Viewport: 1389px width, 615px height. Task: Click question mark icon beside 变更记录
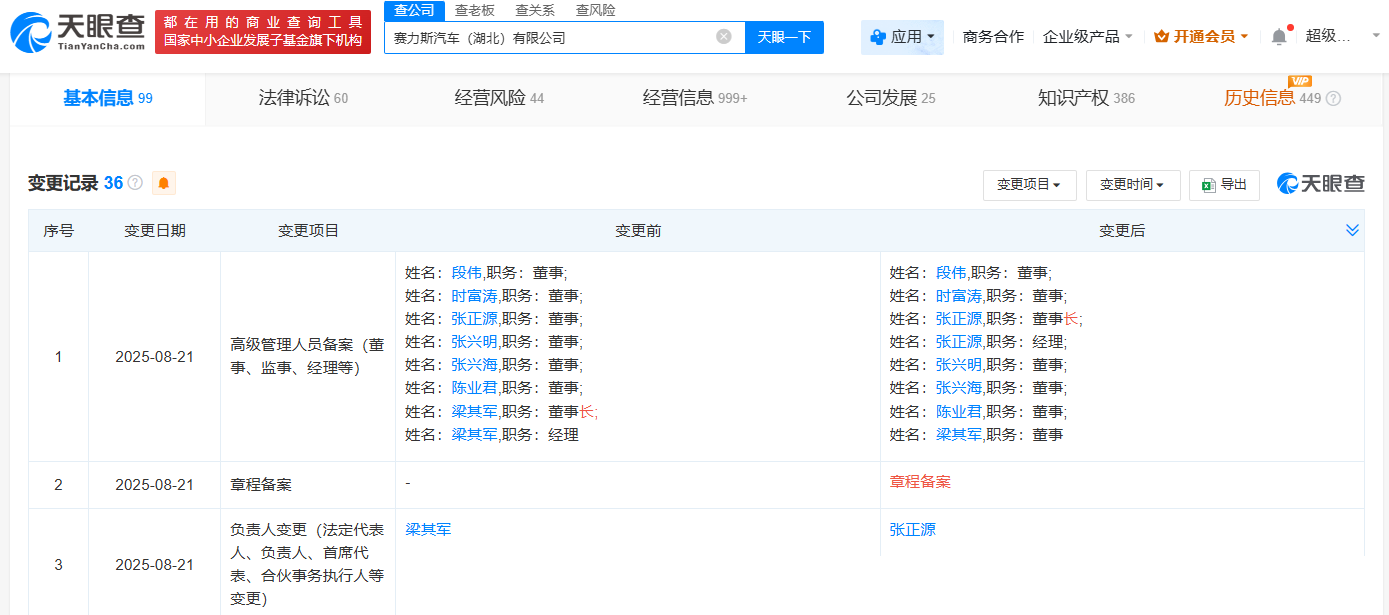click(136, 183)
